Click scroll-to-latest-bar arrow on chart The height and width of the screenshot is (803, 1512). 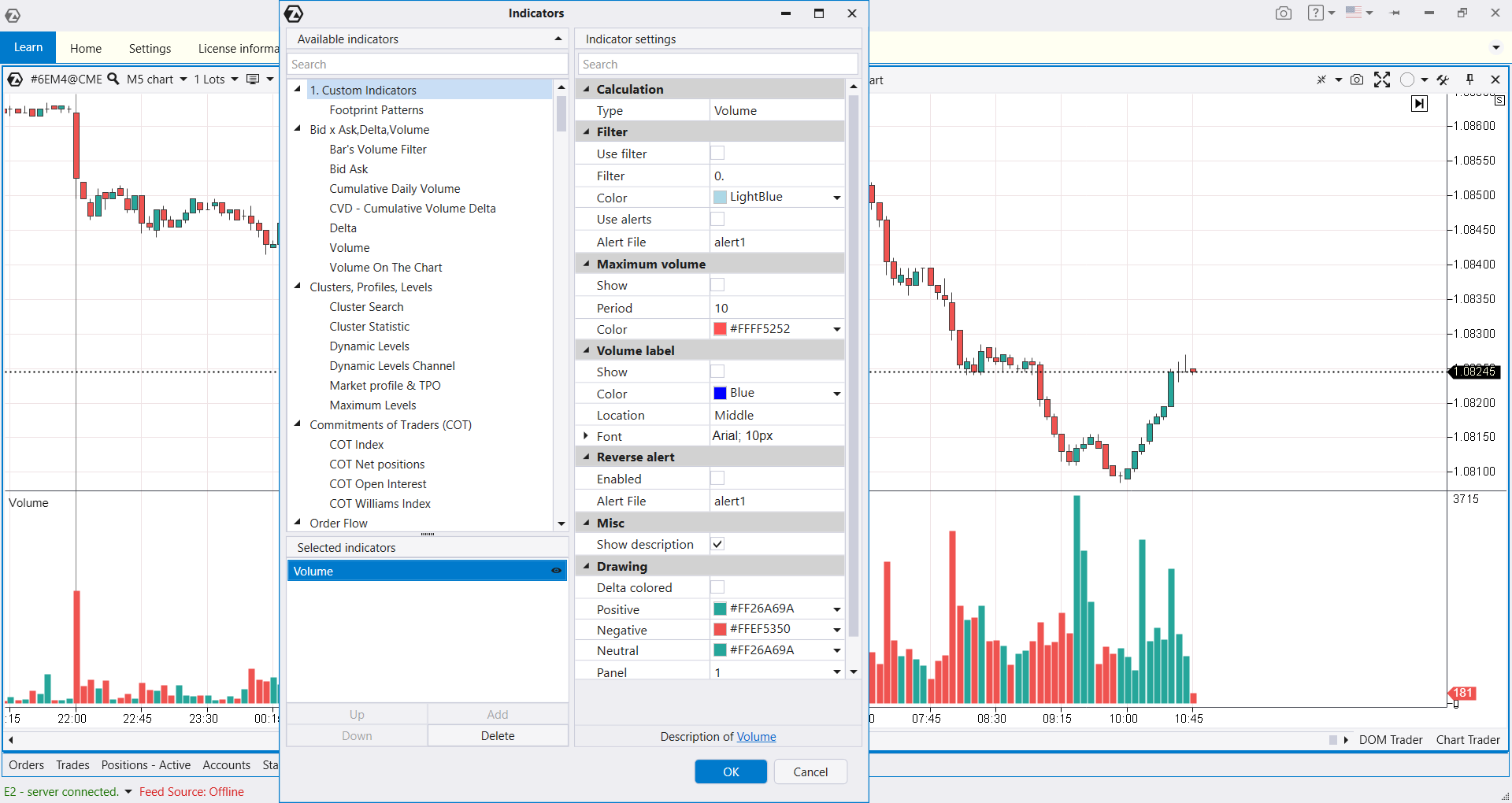coord(1419,103)
